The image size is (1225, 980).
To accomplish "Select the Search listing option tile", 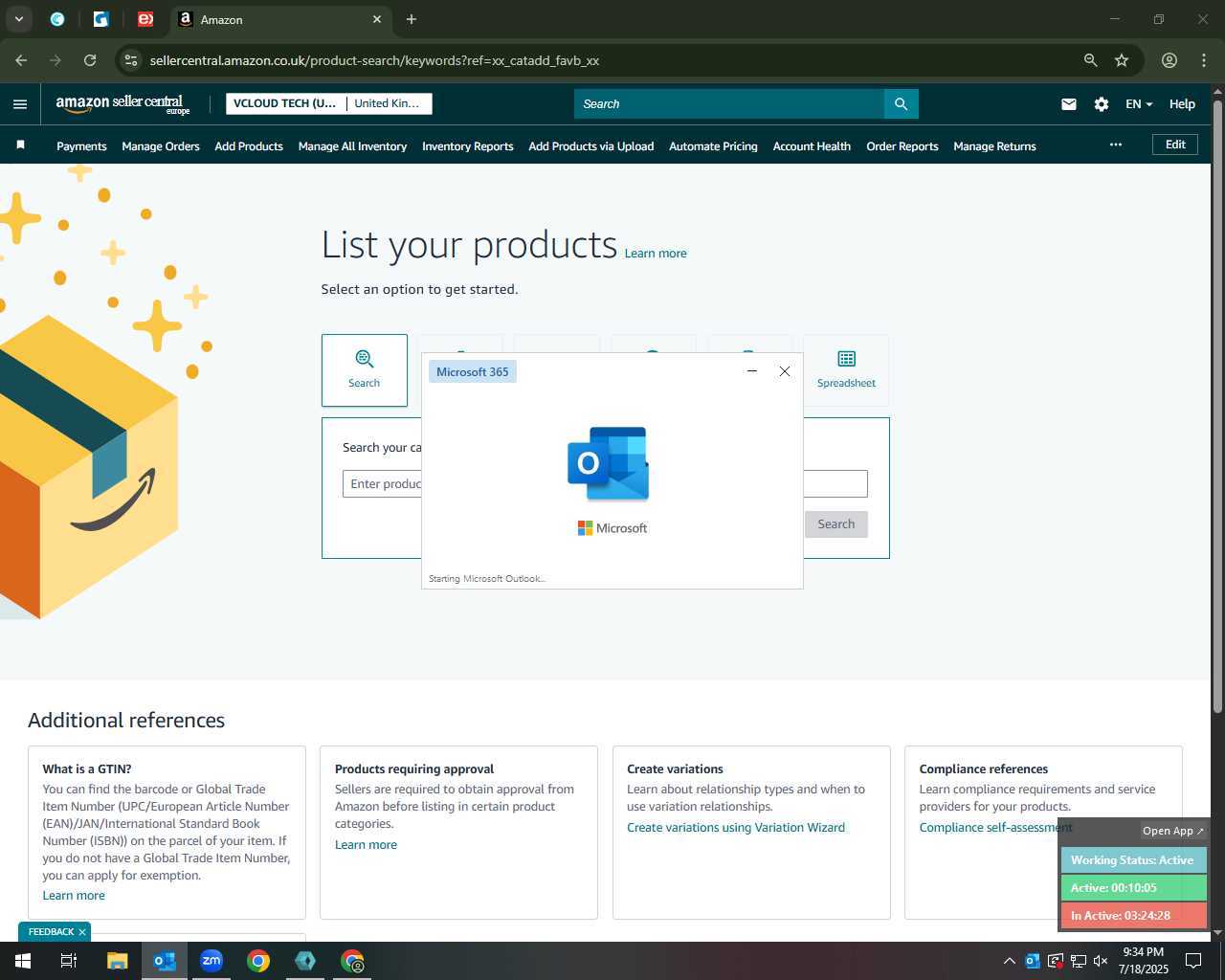I will click(x=364, y=369).
